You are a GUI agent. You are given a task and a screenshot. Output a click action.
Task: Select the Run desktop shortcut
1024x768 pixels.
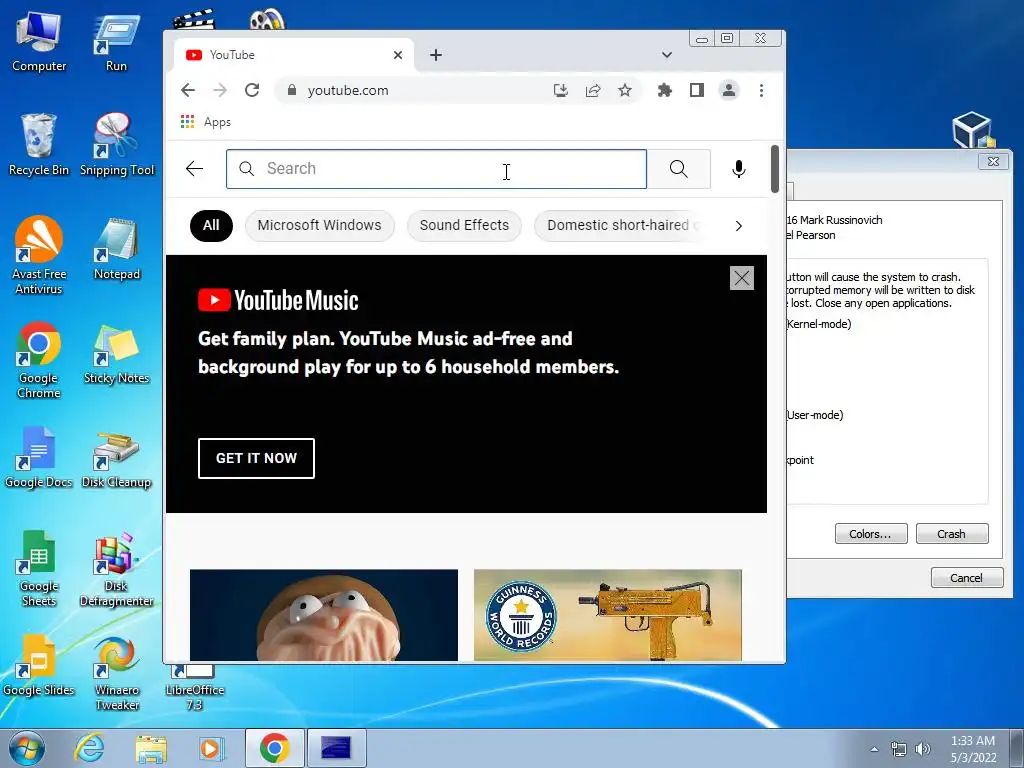click(x=116, y=42)
